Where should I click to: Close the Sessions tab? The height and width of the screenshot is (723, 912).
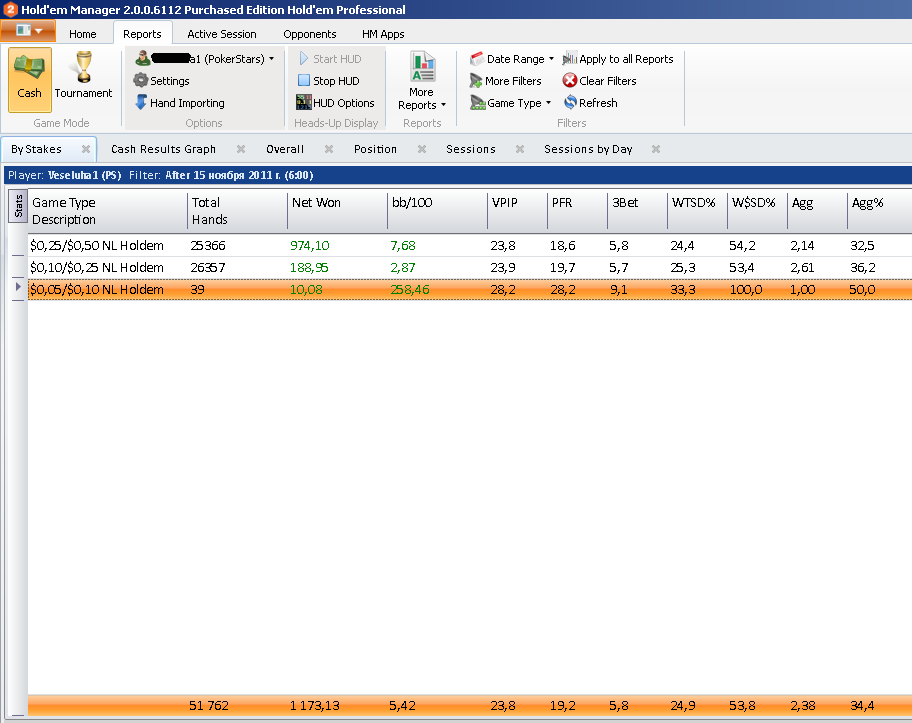coord(520,149)
